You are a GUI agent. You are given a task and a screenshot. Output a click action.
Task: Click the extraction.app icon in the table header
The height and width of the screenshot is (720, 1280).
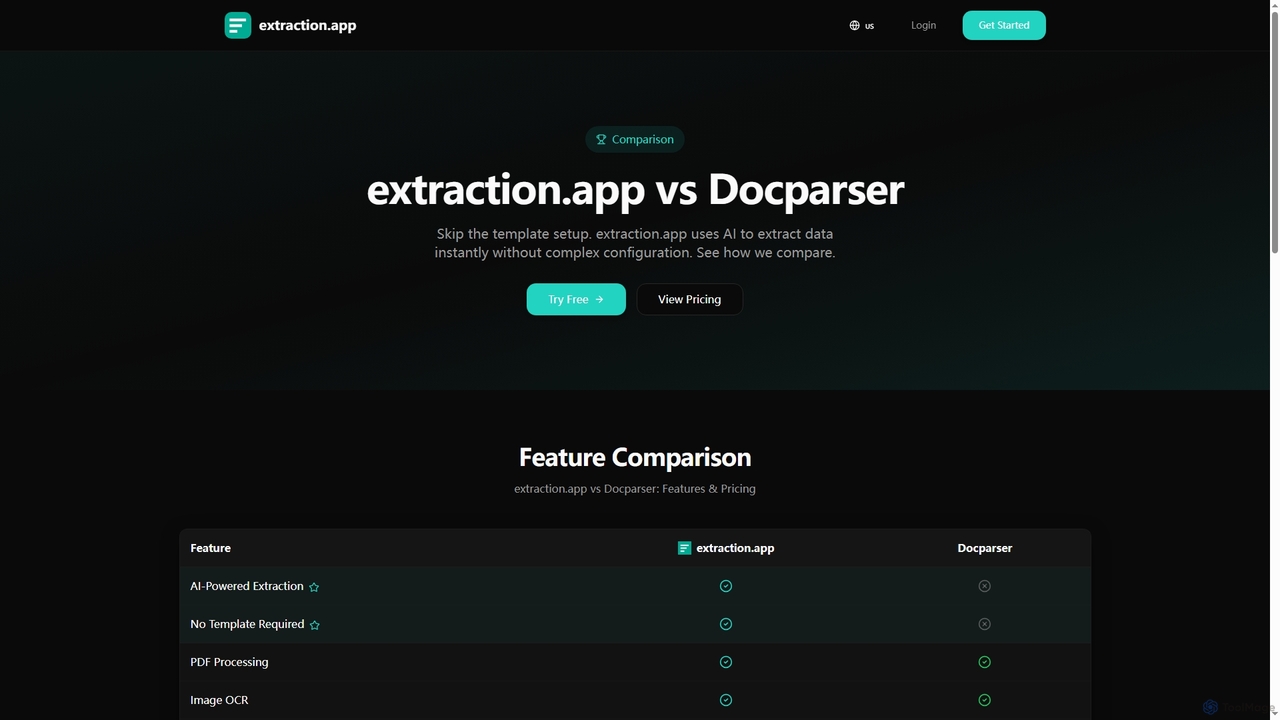tap(684, 548)
